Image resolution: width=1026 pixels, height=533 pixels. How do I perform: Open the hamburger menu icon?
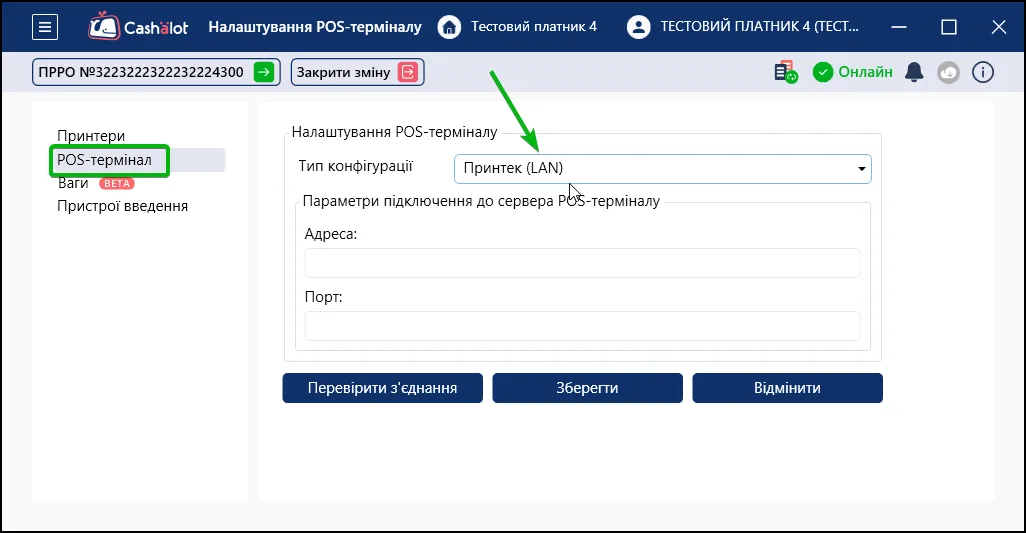click(44, 27)
